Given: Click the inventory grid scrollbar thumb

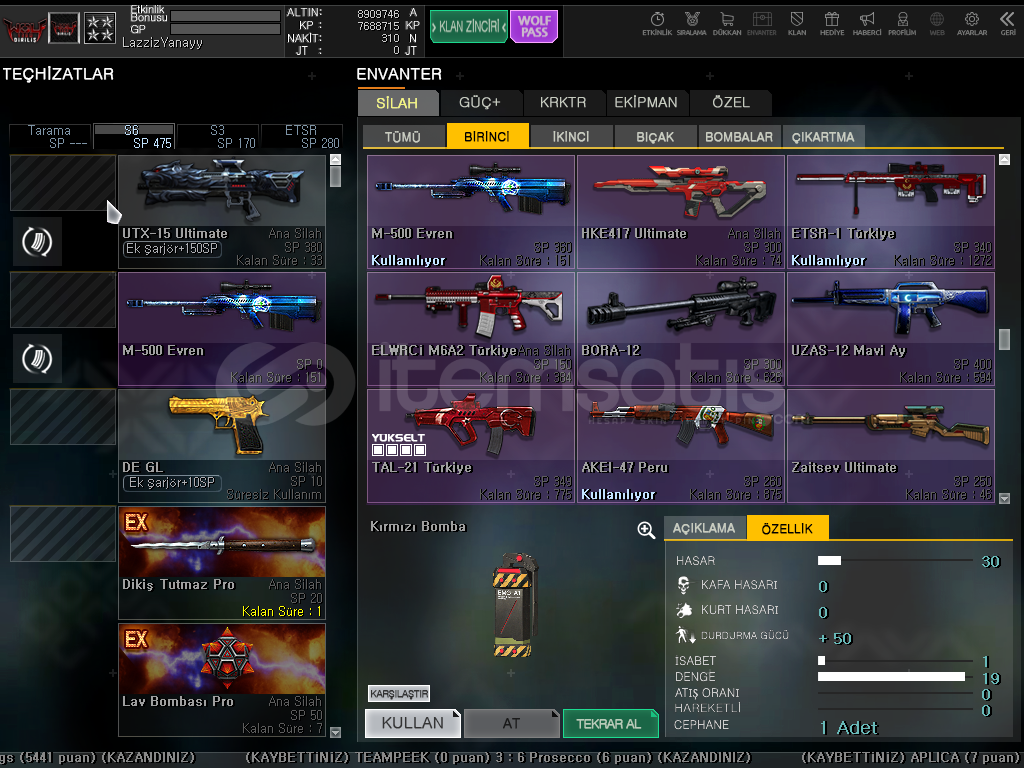Looking at the screenshot, I should tap(1004, 339).
